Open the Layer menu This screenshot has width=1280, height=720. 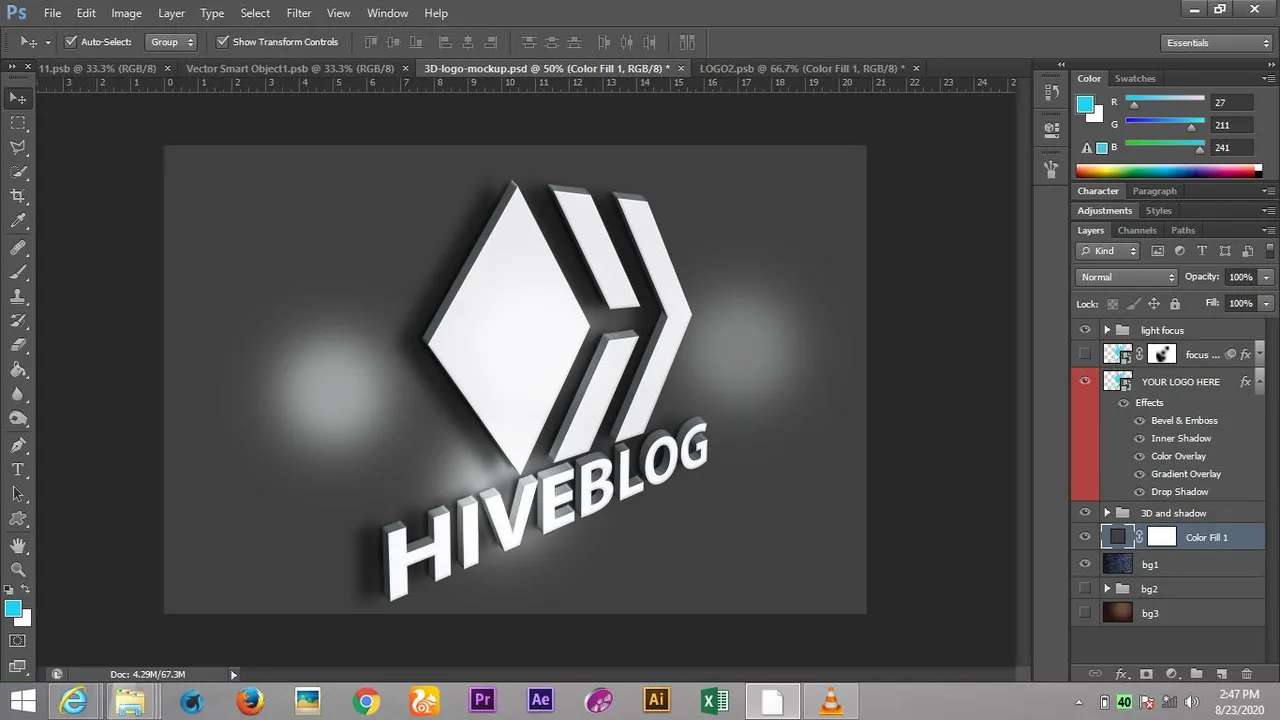[x=171, y=13]
